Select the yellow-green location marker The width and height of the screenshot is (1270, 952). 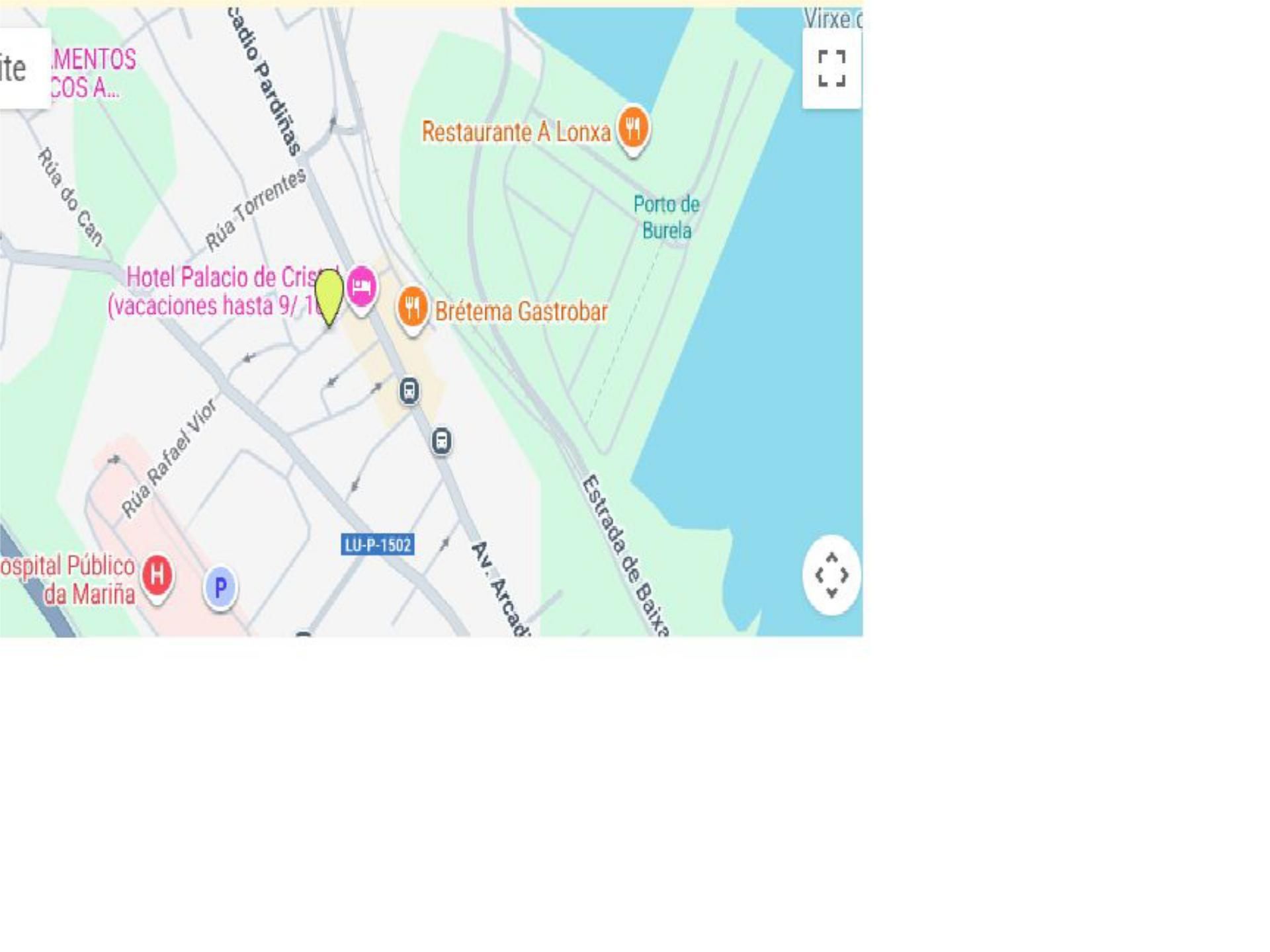[x=329, y=297]
